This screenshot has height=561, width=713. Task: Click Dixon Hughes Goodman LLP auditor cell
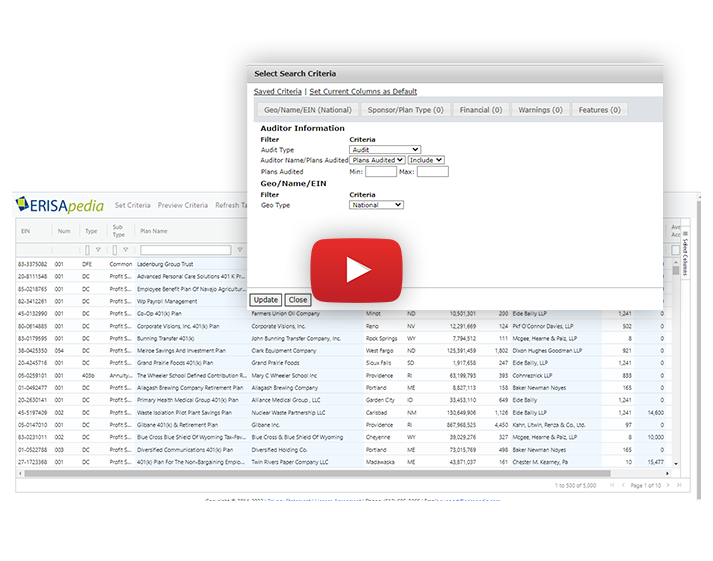click(547, 351)
